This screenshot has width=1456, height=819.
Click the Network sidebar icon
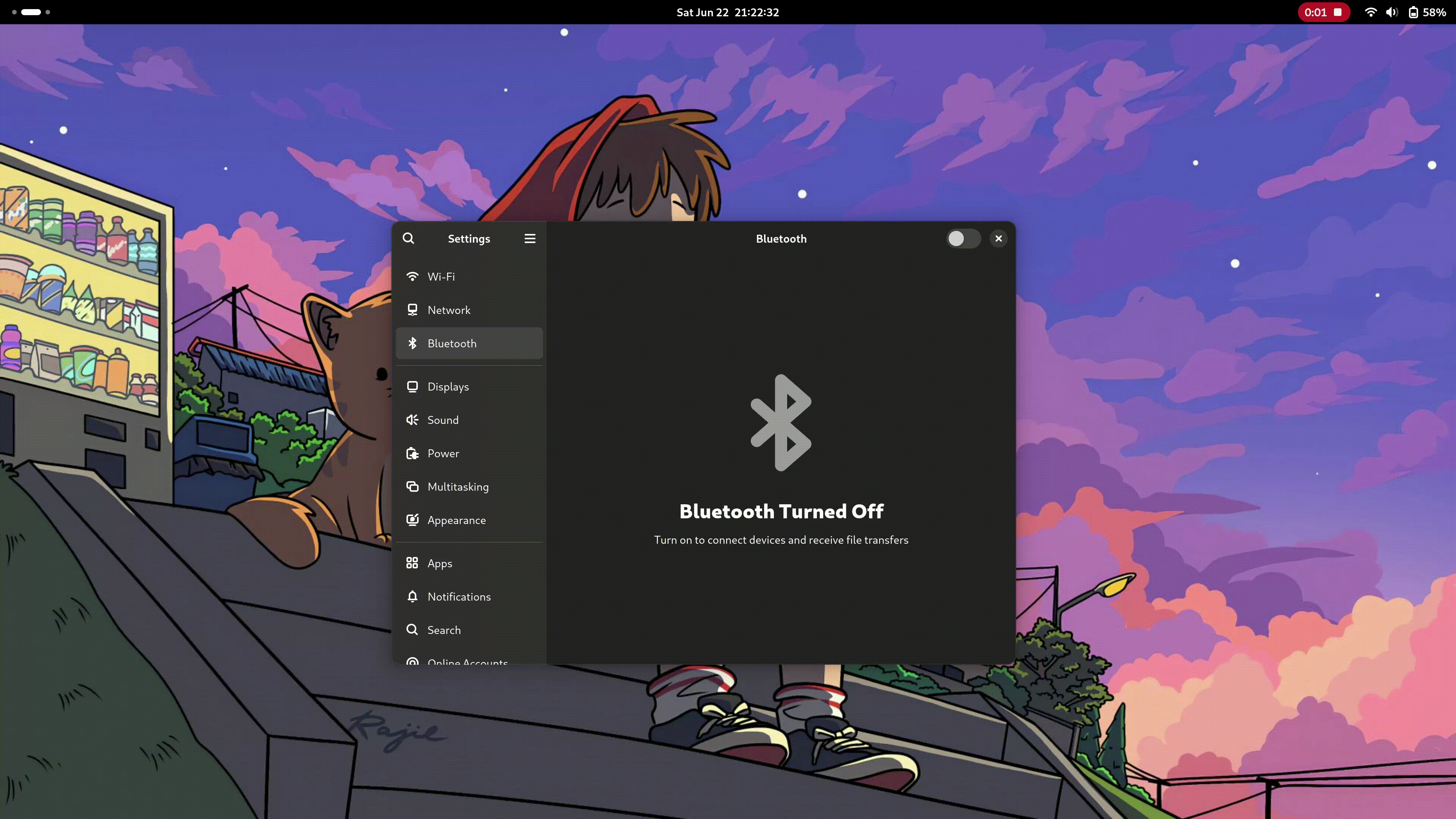click(x=413, y=310)
